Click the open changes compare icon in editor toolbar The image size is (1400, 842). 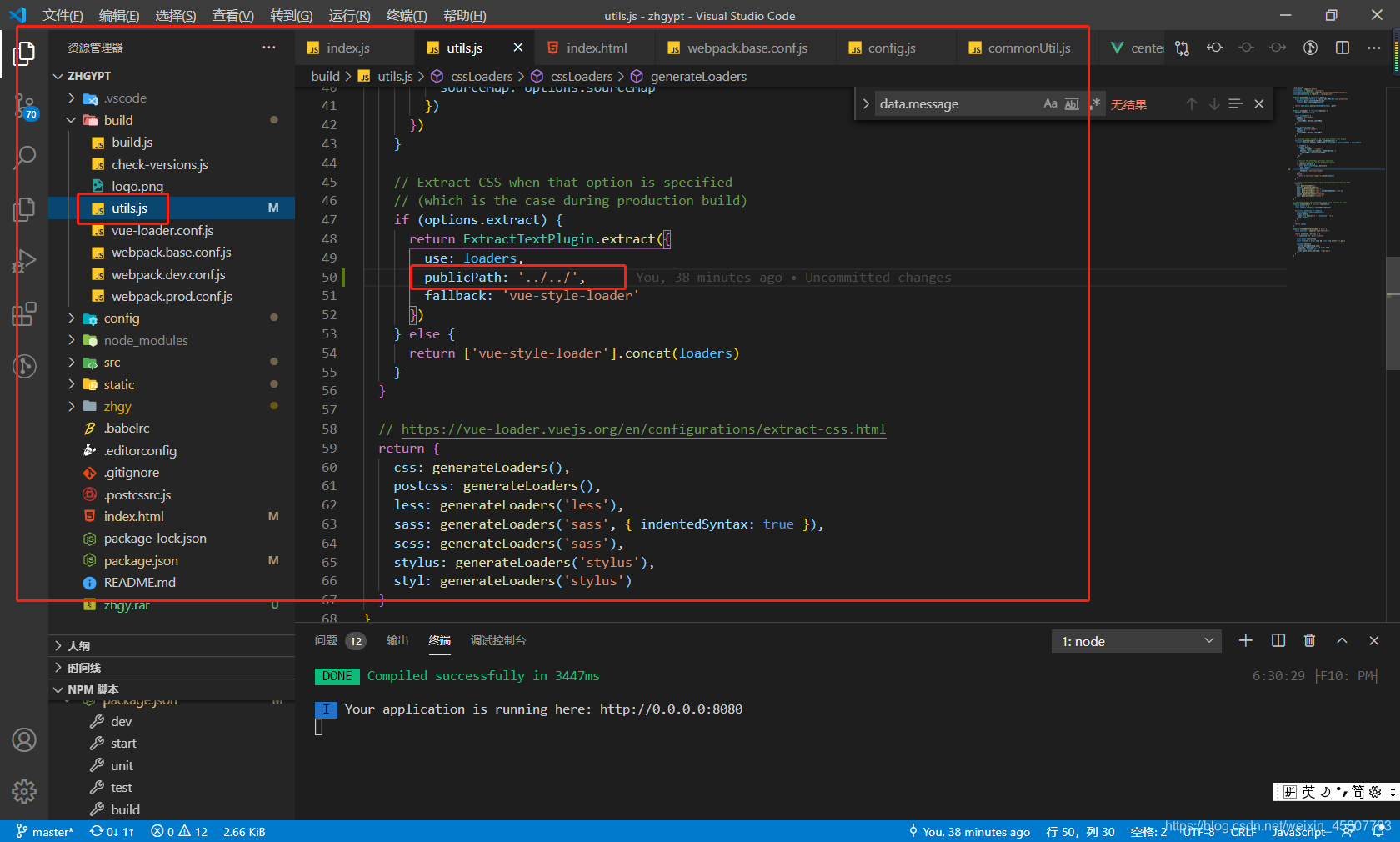pos(1182,48)
